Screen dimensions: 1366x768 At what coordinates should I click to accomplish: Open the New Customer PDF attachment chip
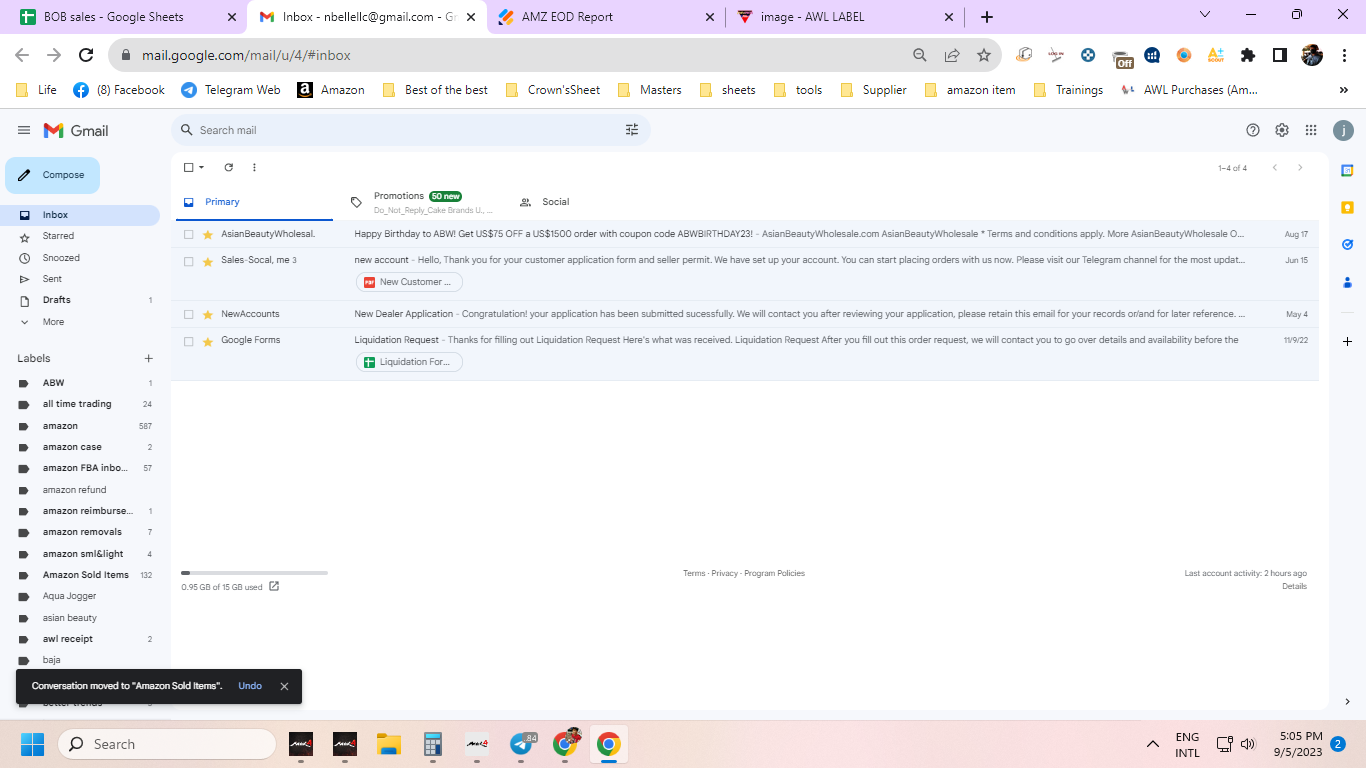point(409,282)
